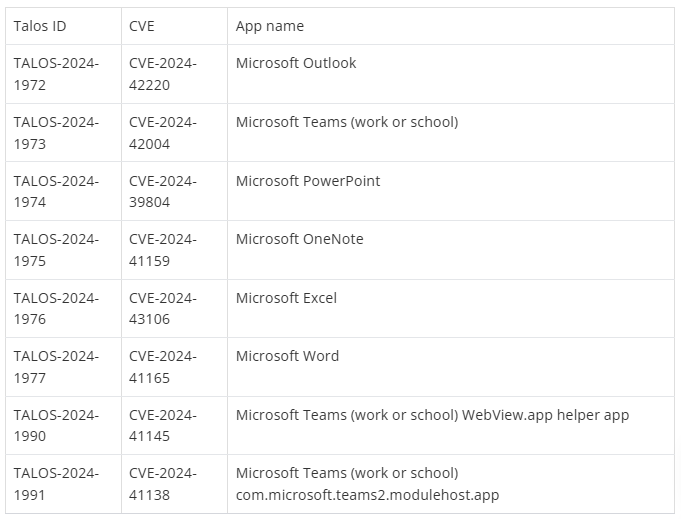Viewport: 681px width, 519px height.
Task: Click CVE-2024-43106 cell
Action: tap(163, 308)
